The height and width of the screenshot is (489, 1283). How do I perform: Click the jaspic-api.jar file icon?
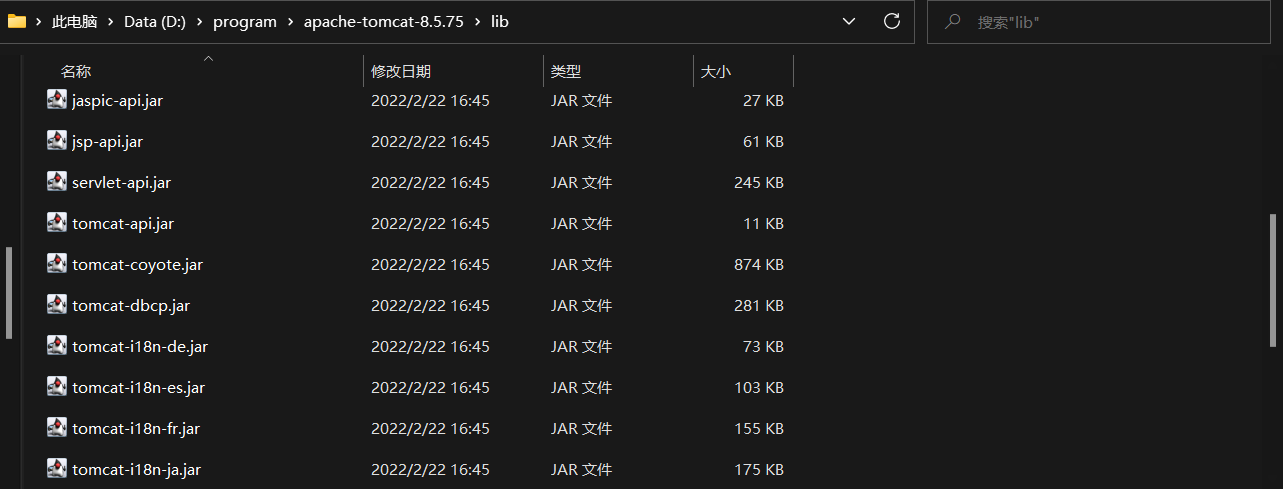pyautogui.click(x=57, y=100)
